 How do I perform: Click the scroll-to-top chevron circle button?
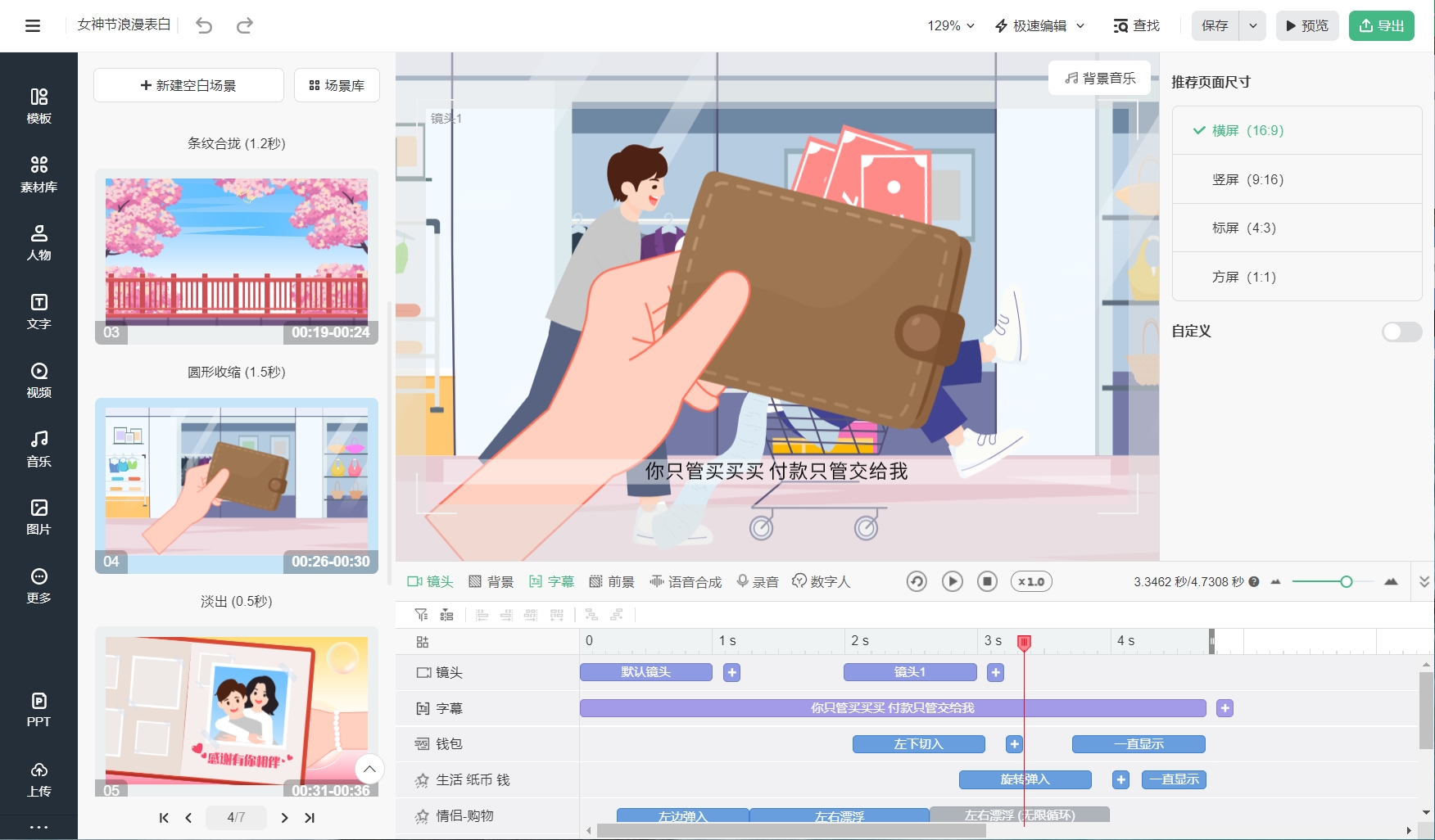click(369, 769)
